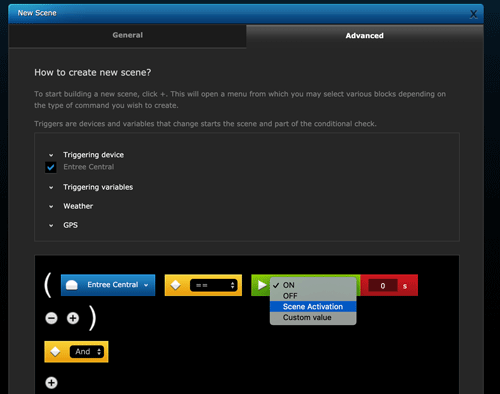Expand the Weather section
The image size is (500, 394).
51,207
